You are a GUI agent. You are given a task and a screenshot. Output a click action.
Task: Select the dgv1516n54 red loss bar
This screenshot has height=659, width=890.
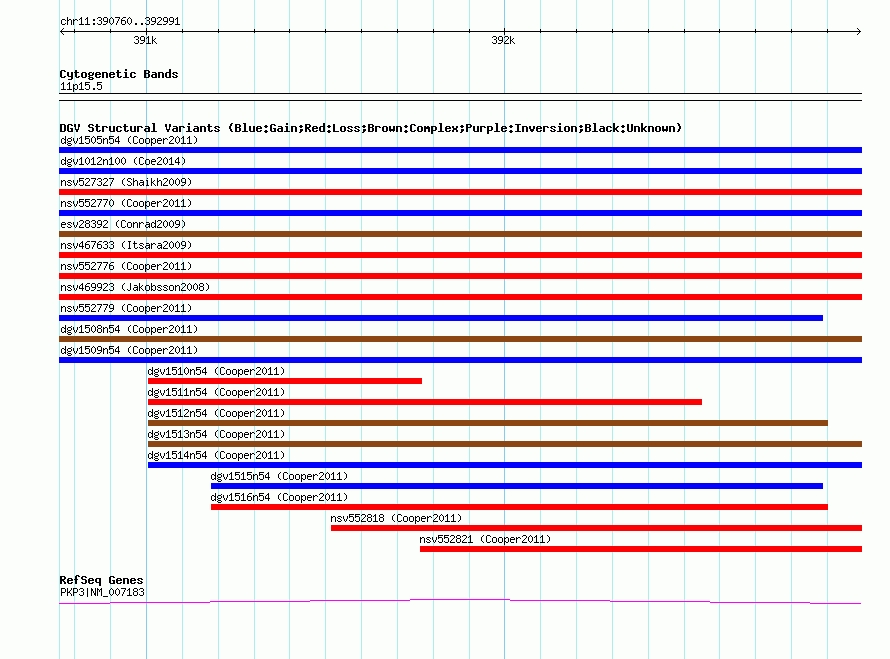click(519, 507)
